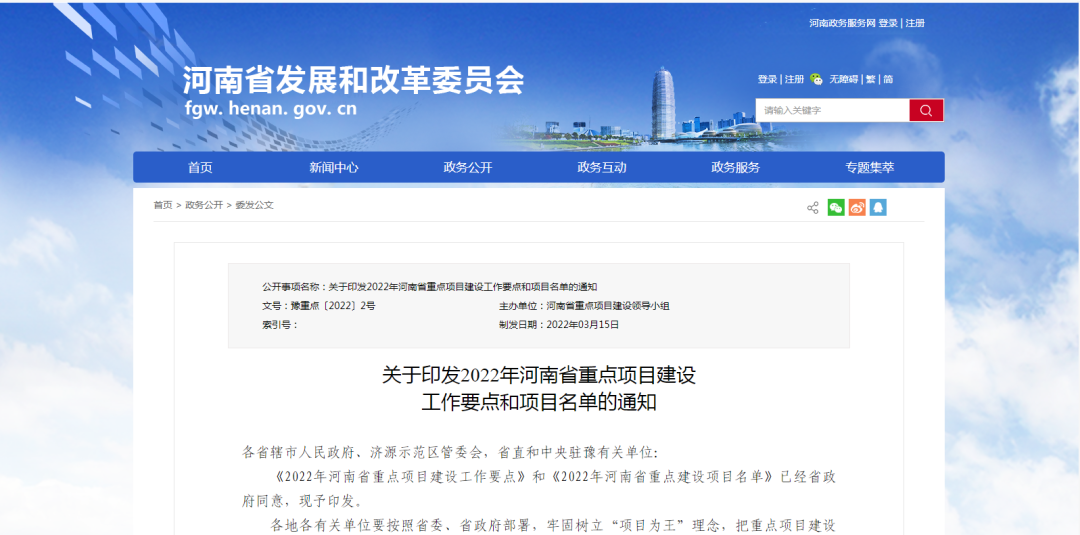Click the heading line 工作要点和项目名单的通知

point(539,402)
